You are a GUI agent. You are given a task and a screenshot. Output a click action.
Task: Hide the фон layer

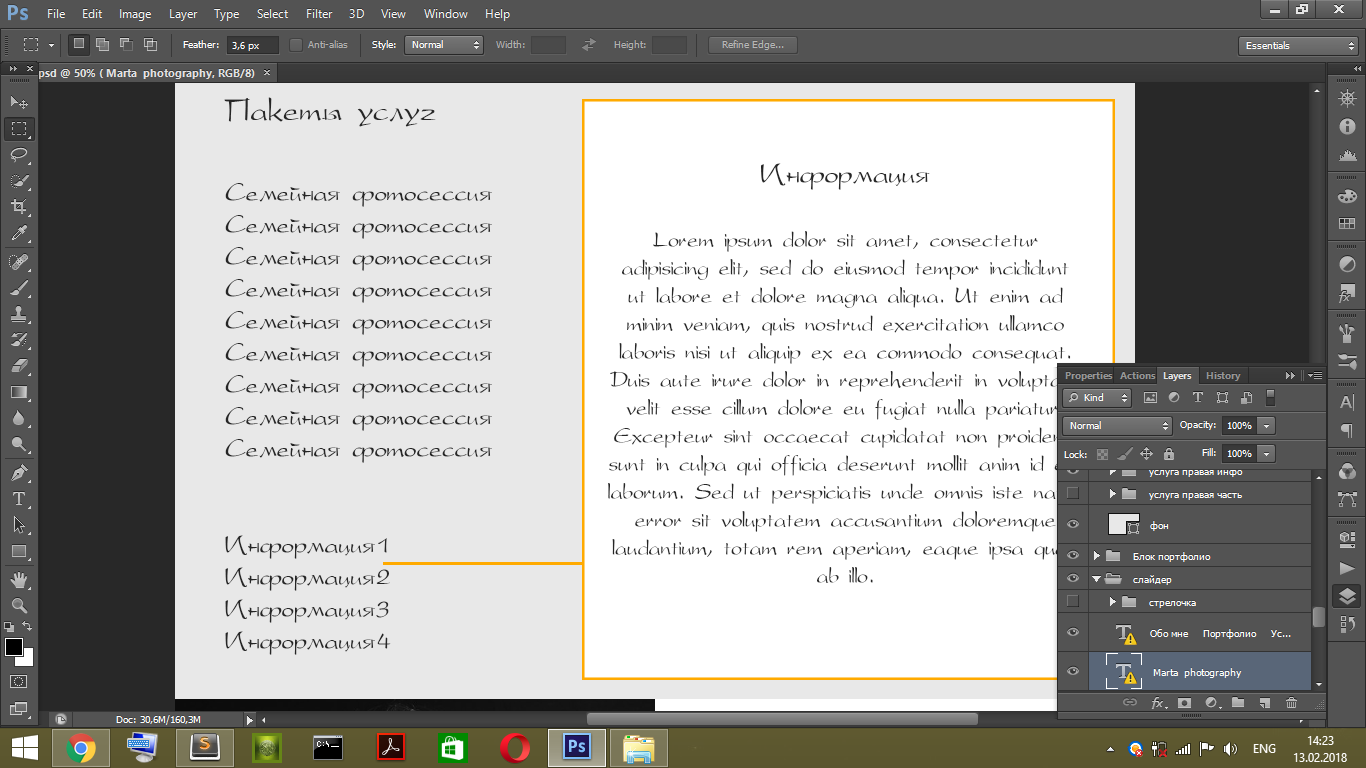[1073, 525]
